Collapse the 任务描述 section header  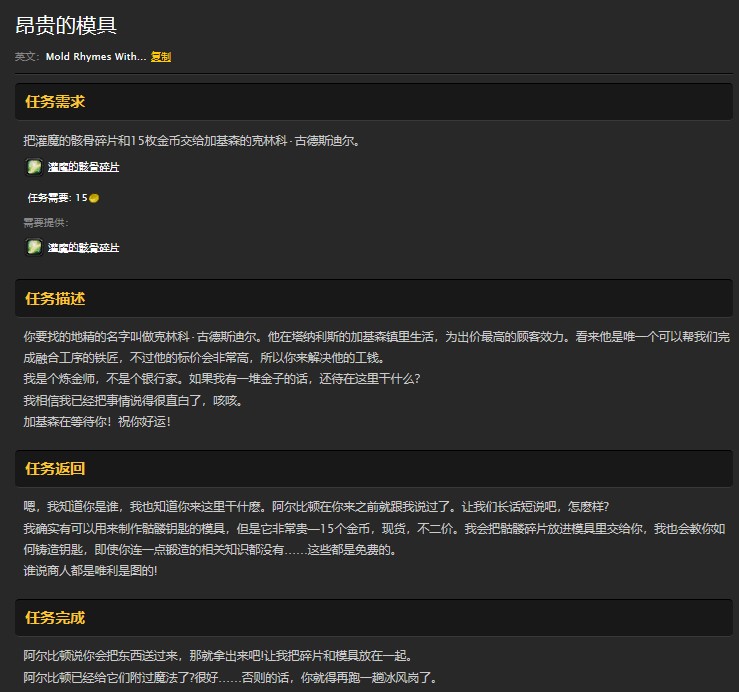[55, 298]
